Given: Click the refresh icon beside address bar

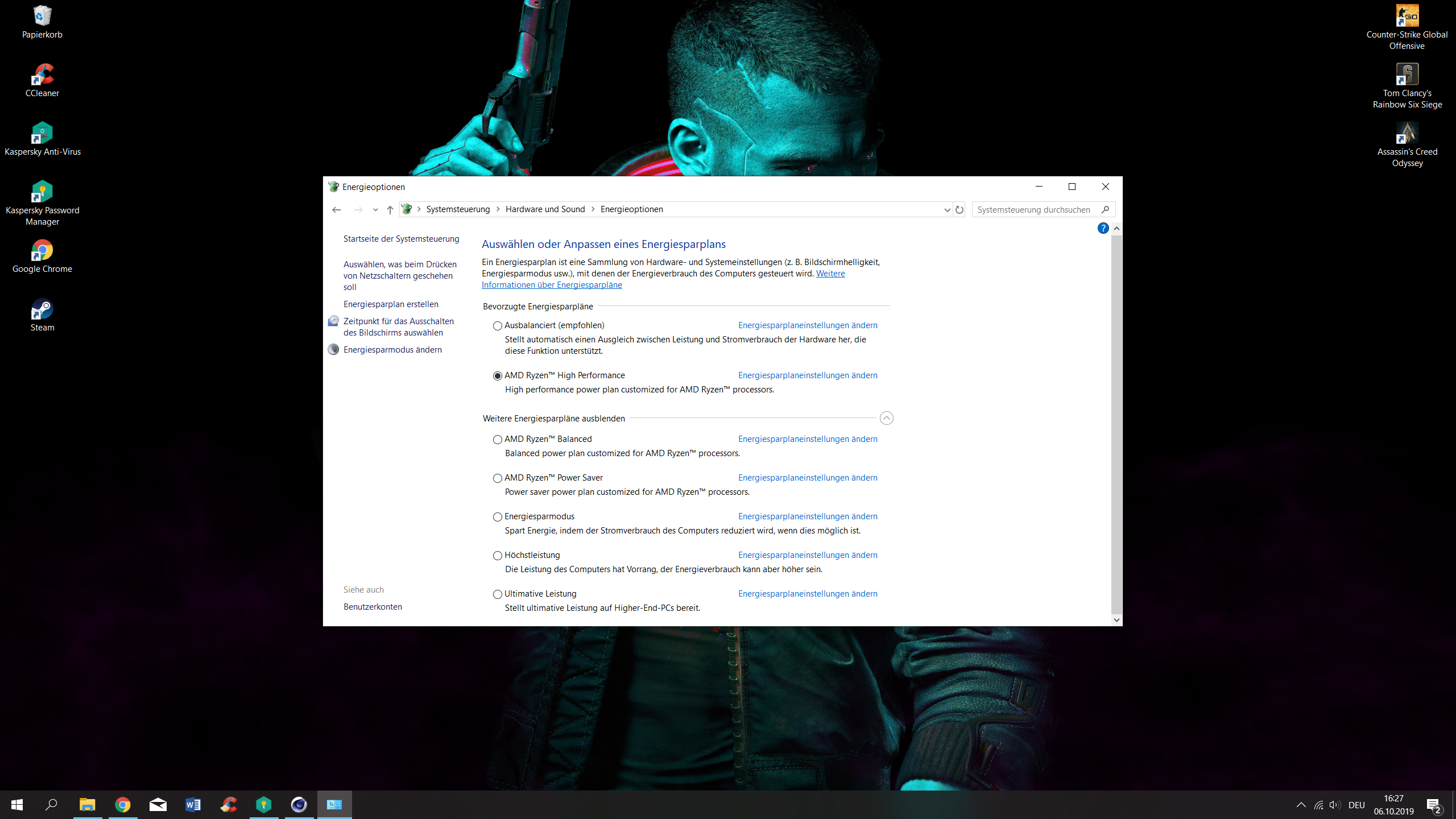Looking at the screenshot, I should 959,210.
